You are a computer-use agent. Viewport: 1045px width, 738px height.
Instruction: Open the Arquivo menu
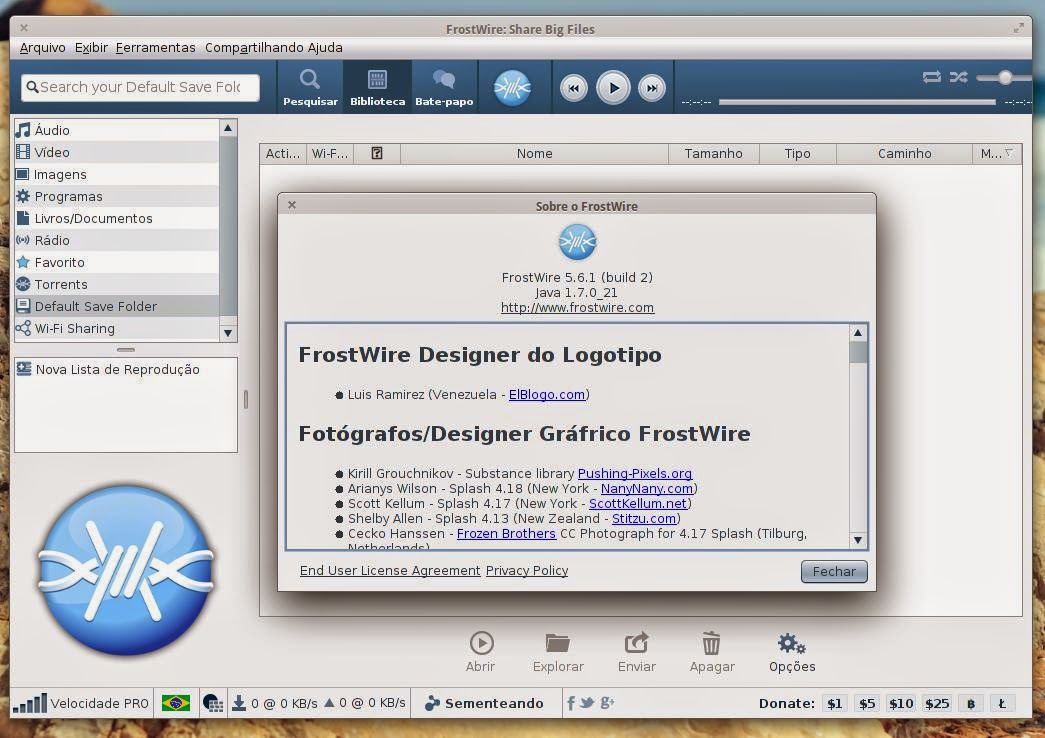(x=43, y=47)
